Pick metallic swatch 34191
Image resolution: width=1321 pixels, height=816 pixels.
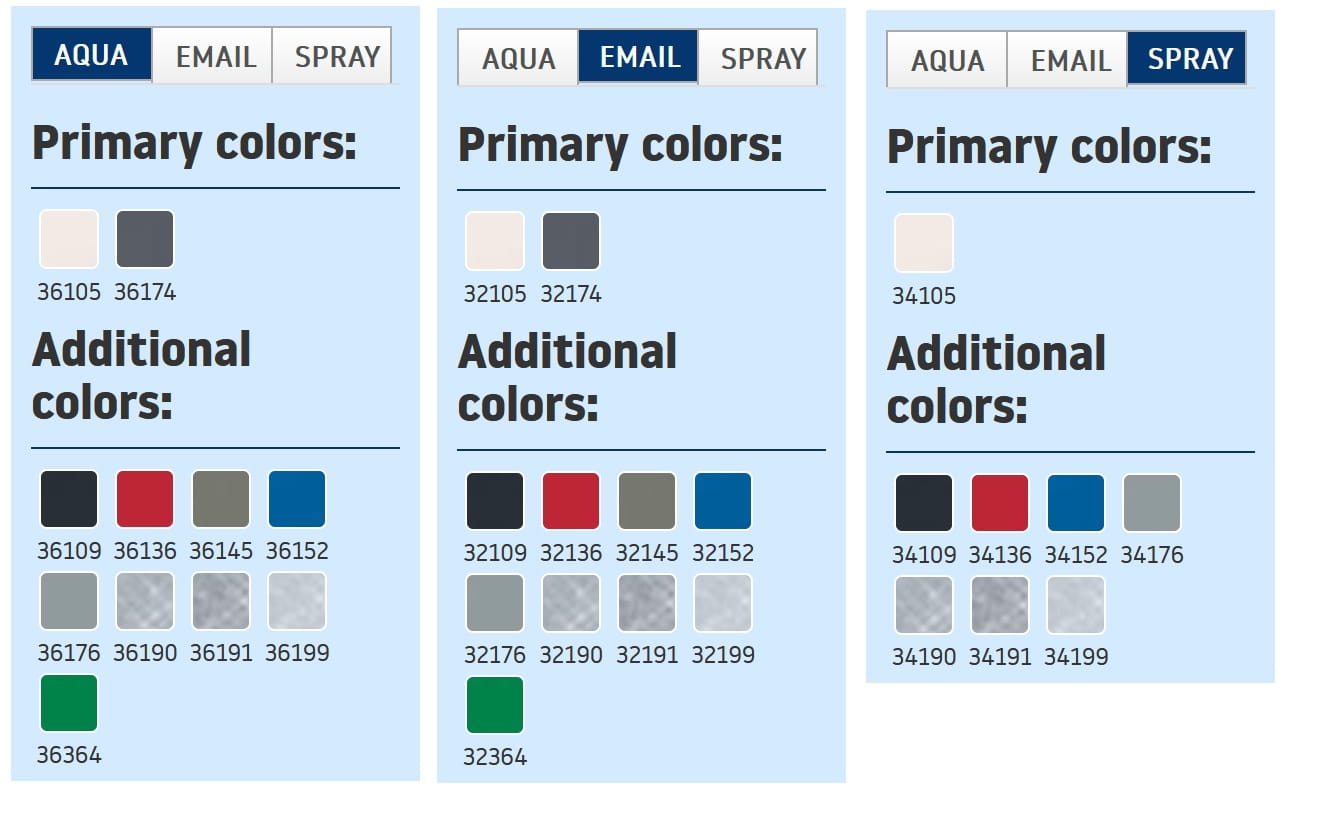click(1000, 605)
